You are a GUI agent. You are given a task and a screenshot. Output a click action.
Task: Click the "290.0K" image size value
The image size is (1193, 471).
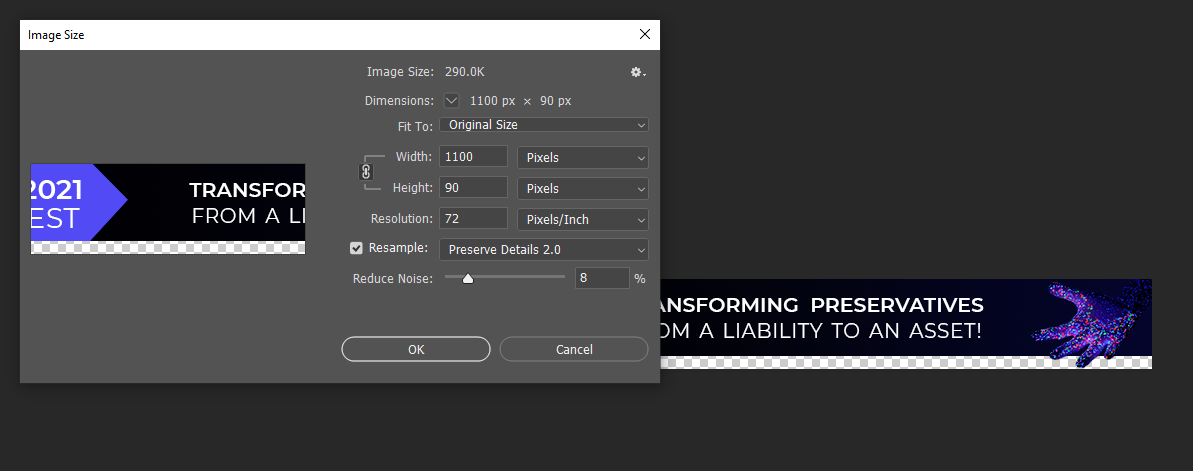pyautogui.click(x=465, y=72)
